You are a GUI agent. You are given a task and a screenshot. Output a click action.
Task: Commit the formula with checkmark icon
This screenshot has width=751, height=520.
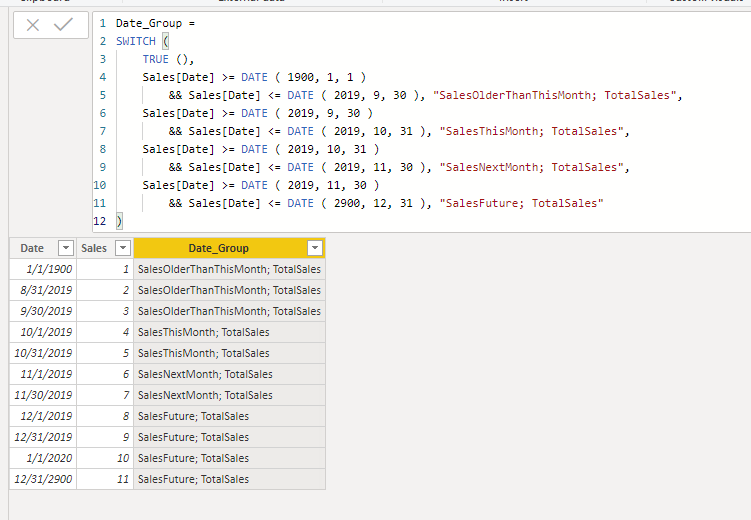click(x=63, y=24)
